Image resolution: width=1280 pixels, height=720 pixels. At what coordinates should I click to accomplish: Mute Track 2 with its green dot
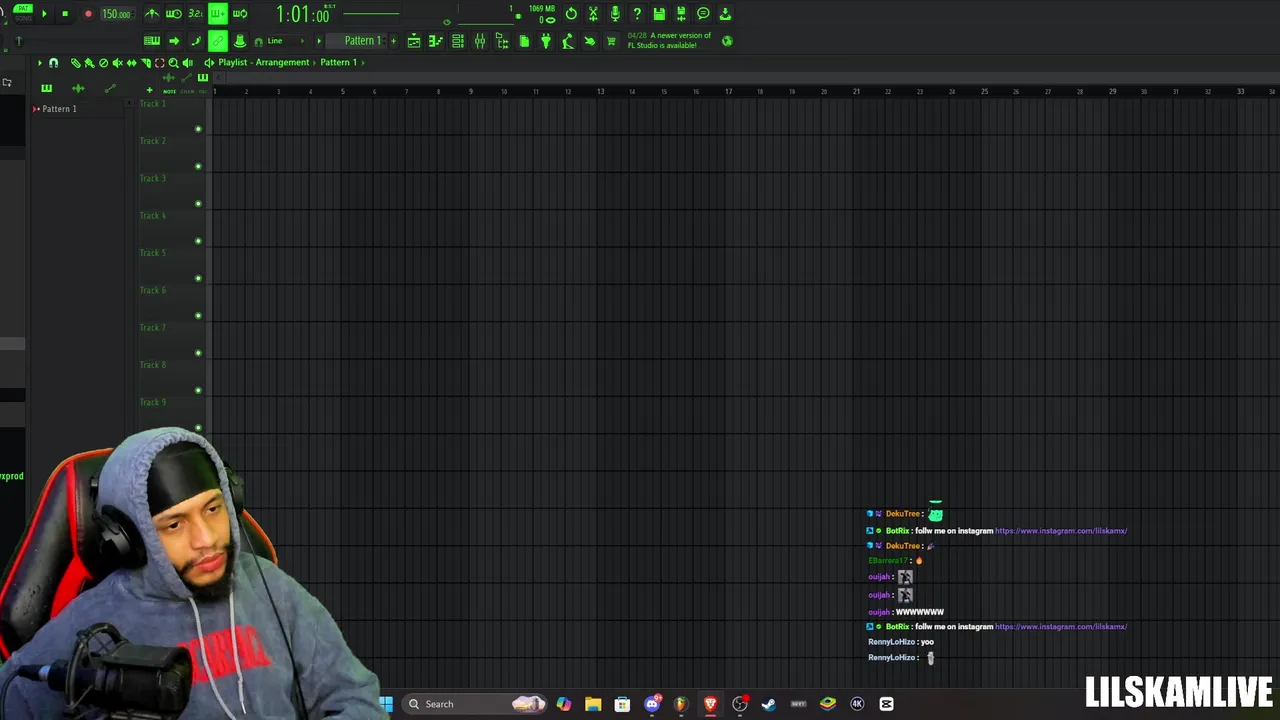(x=198, y=166)
